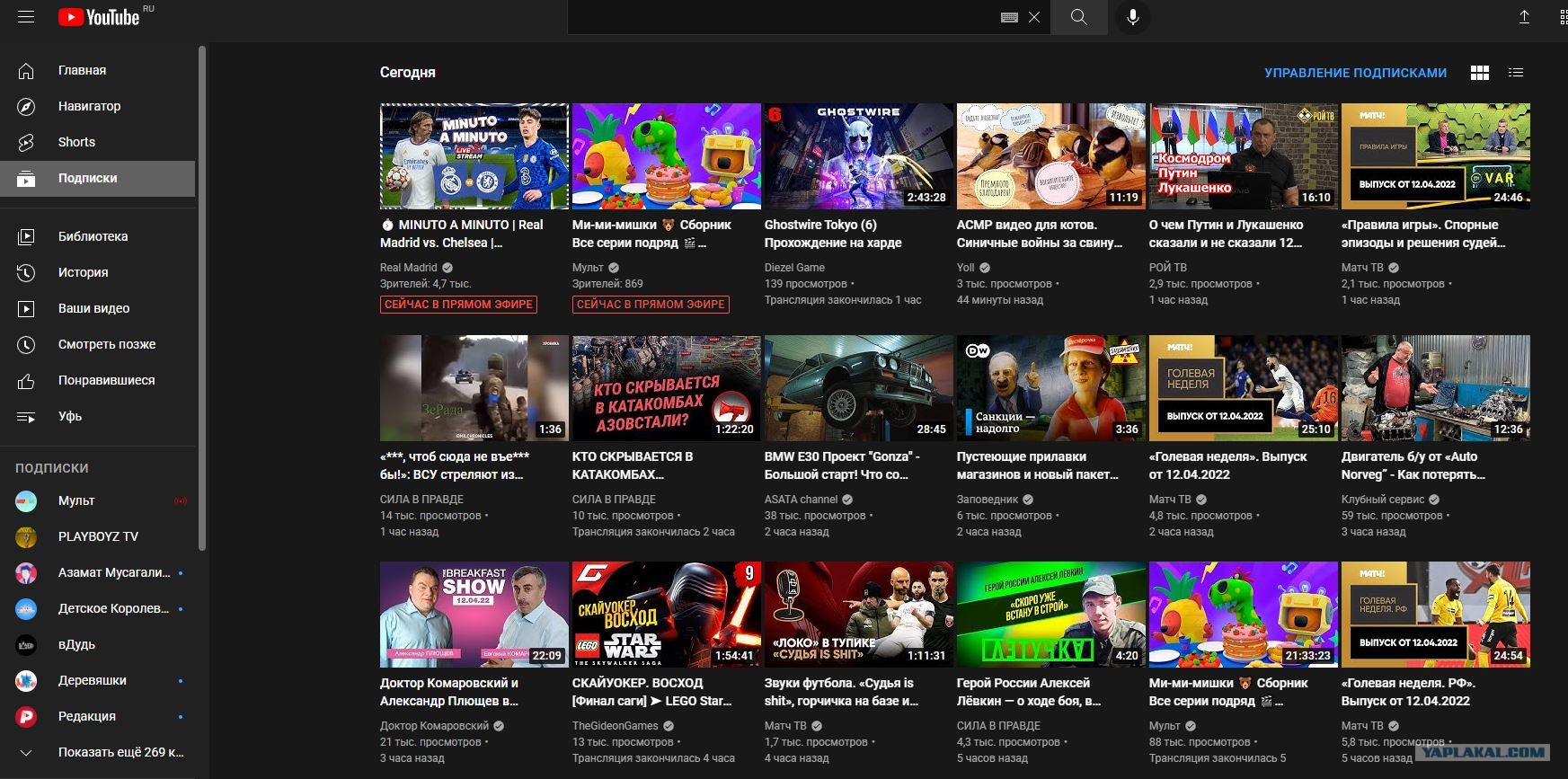
Task: Open live Ми-ми-мишки thumbnail with 869 viewers
Action: pos(667,156)
